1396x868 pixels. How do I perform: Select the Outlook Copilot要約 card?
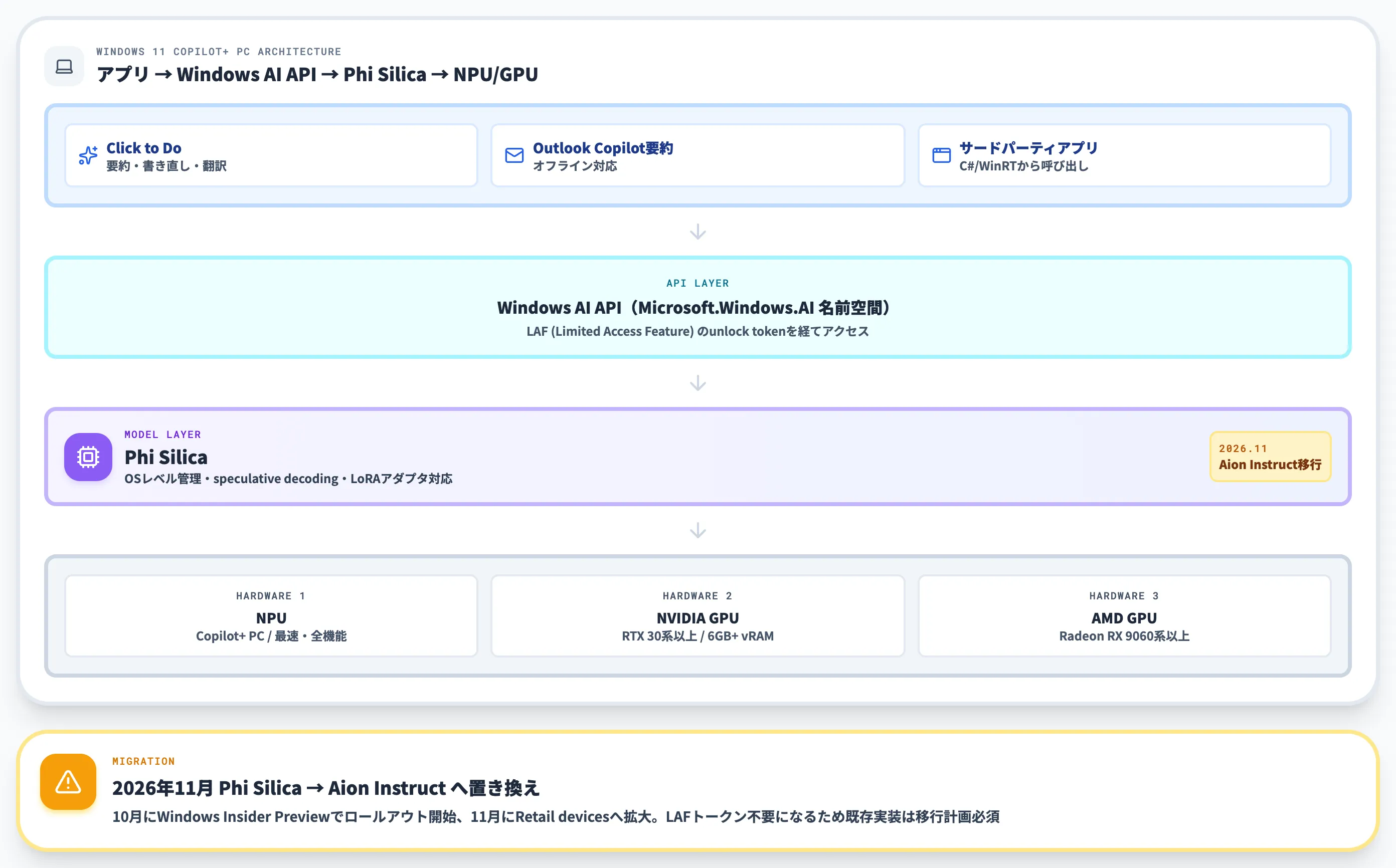click(697, 155)
